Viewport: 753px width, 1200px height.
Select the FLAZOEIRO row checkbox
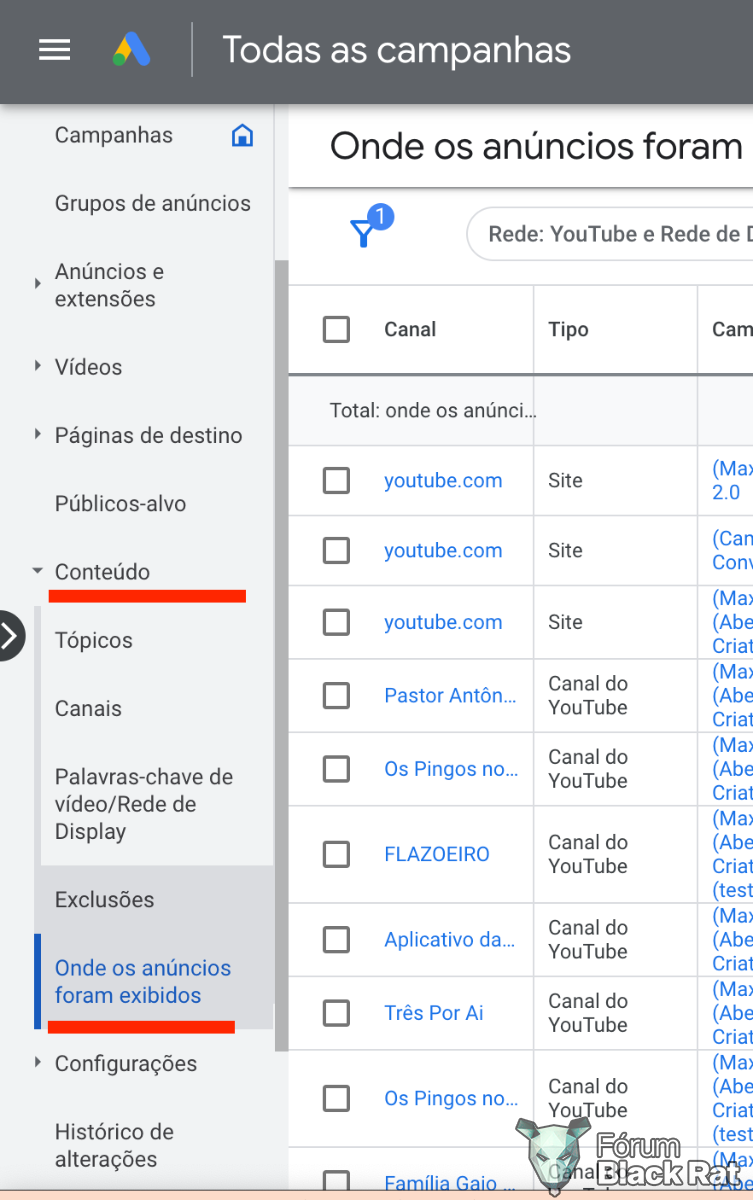(x=336, y=854)
